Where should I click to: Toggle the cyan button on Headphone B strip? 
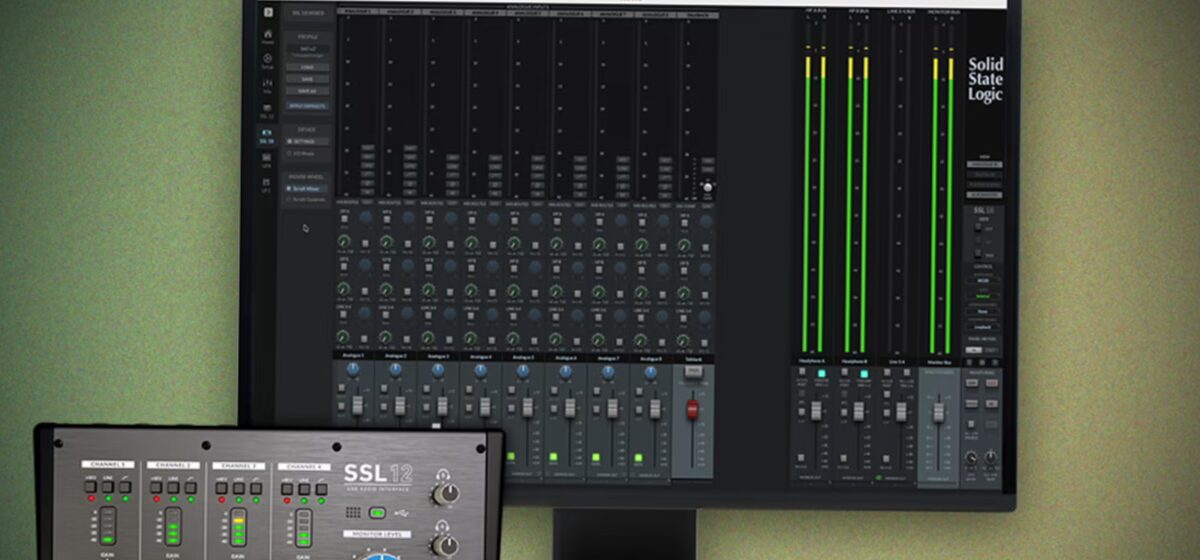click(864, 374)
